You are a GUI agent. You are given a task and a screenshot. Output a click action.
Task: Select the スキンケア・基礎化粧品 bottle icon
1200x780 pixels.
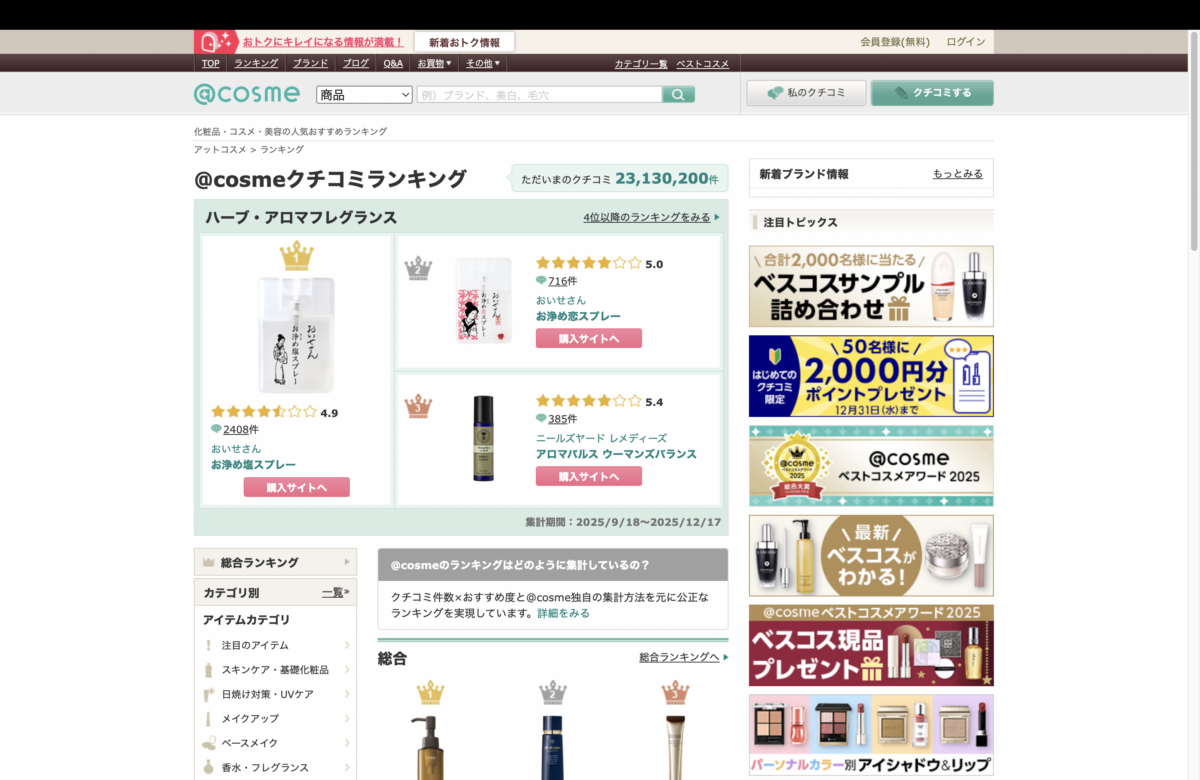click(207, 669)
